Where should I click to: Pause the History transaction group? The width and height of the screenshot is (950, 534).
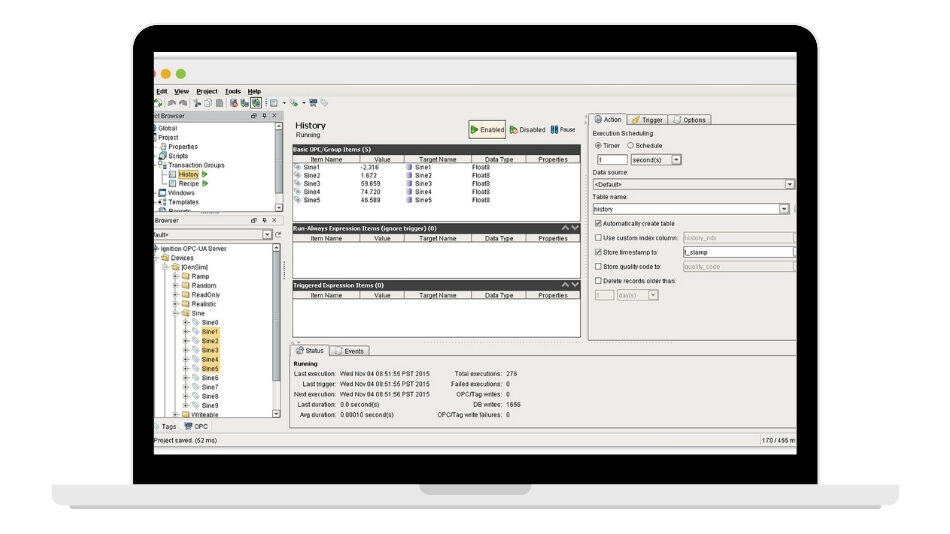(x=562, y=130)
